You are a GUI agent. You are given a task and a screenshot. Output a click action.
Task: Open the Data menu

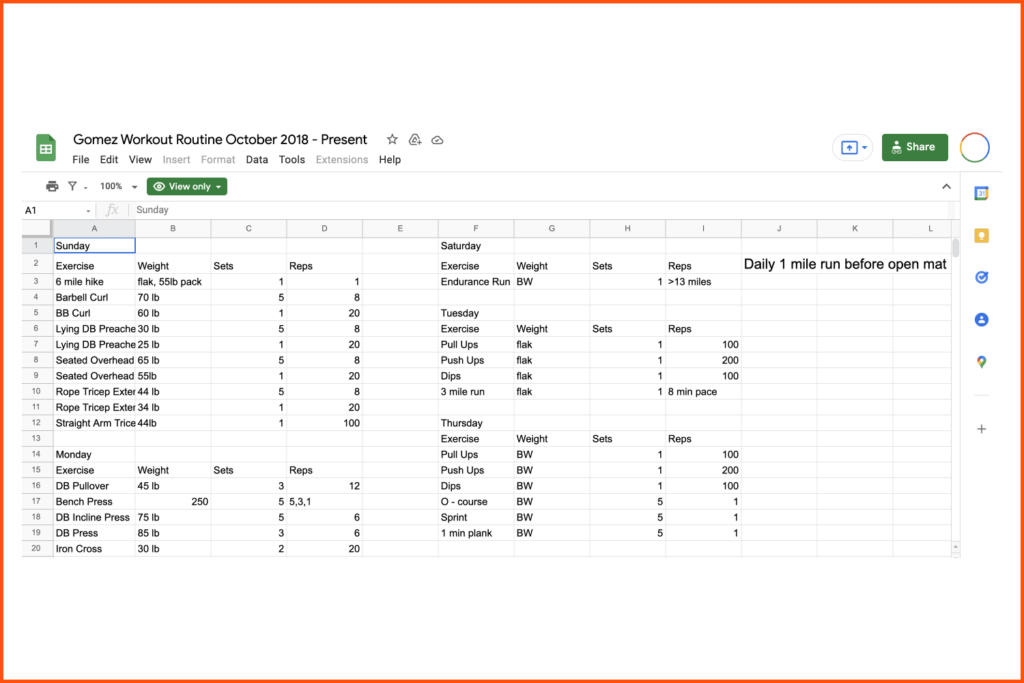tap(258, 159)
